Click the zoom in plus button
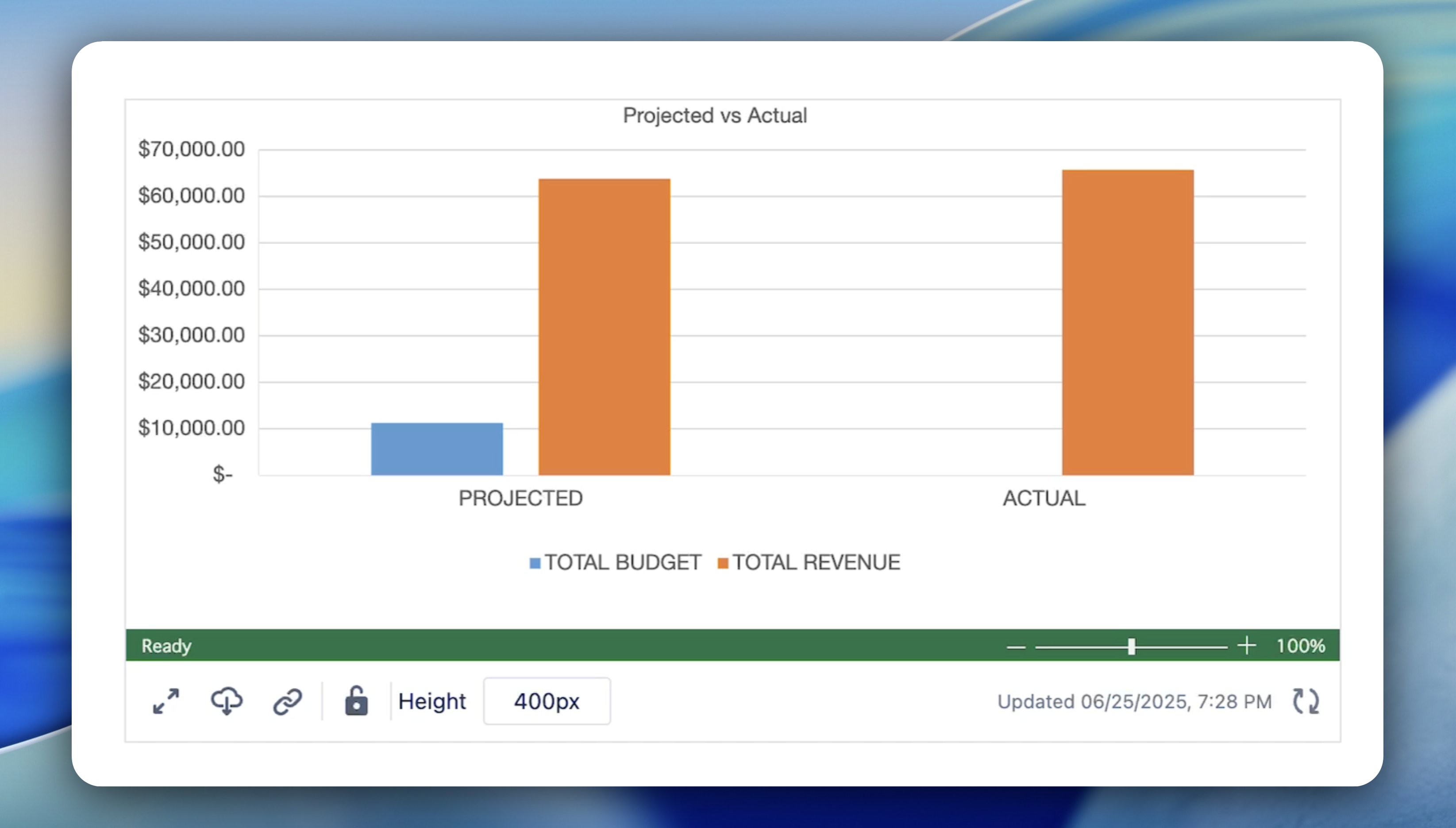Screen dimensions: 1456x828 pos(1246,646)
